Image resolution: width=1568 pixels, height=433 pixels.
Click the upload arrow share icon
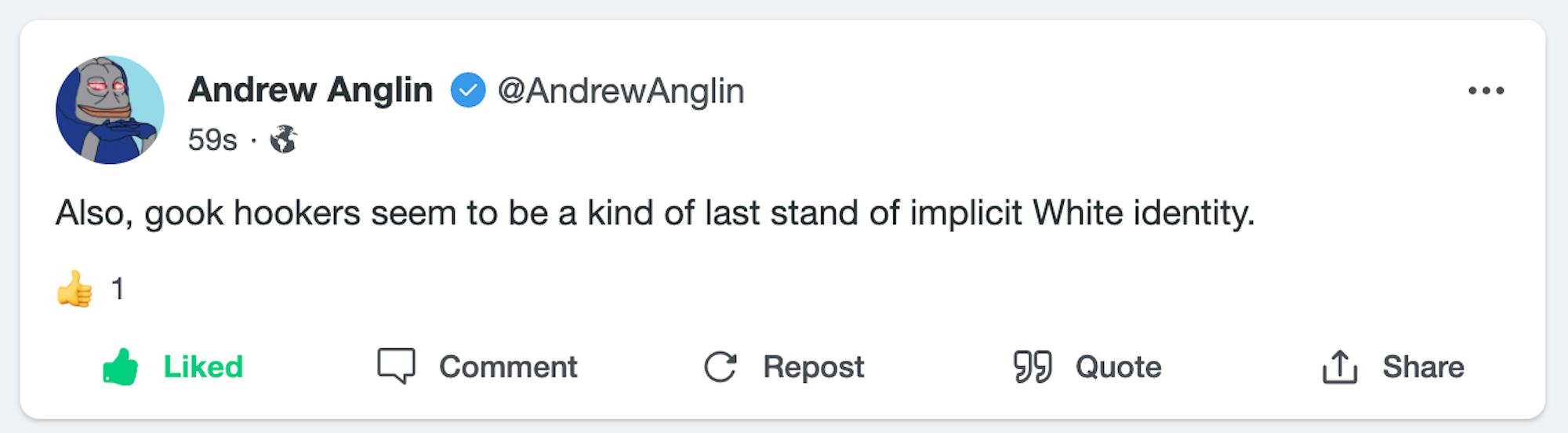(1339, 366)
